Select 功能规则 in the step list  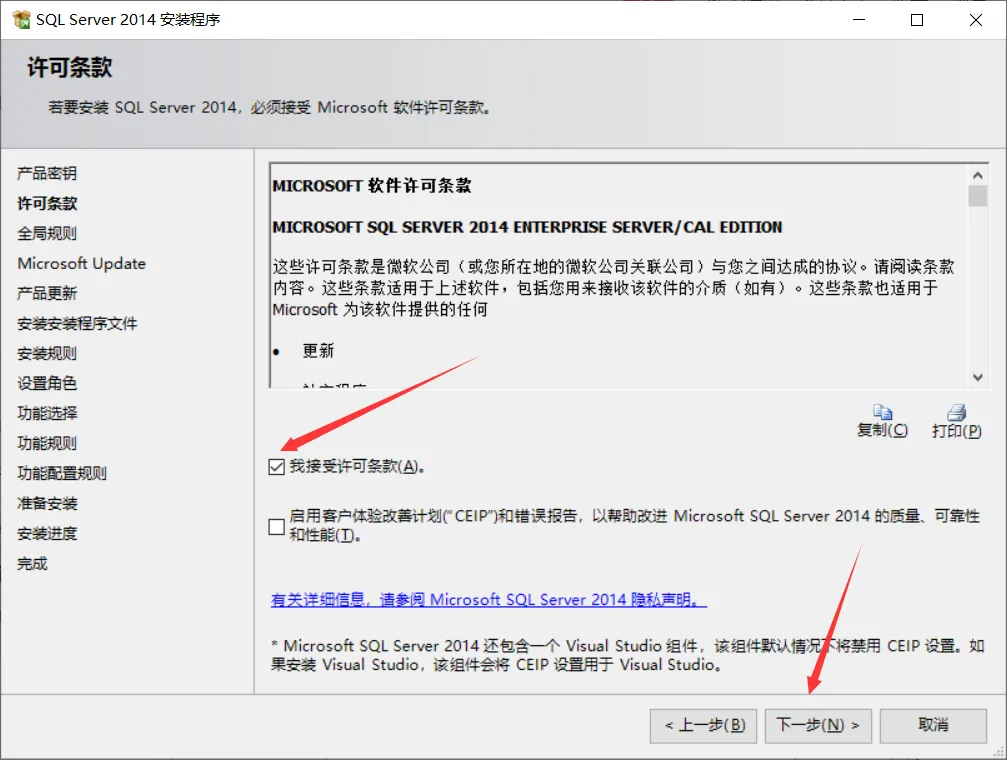[x=47, y=443]
